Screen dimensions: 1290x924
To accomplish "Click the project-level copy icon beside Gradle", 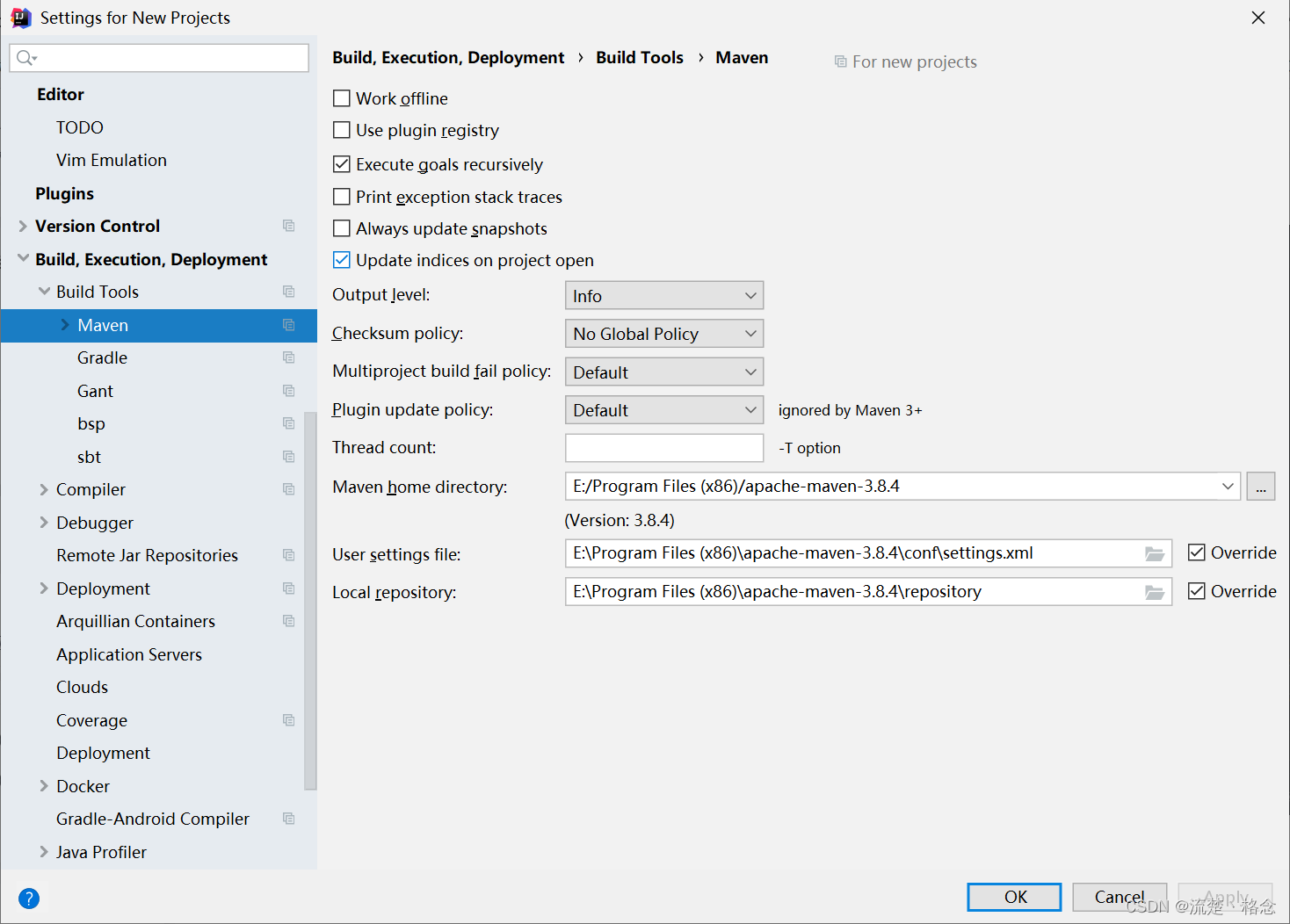I will pos(288,357).
